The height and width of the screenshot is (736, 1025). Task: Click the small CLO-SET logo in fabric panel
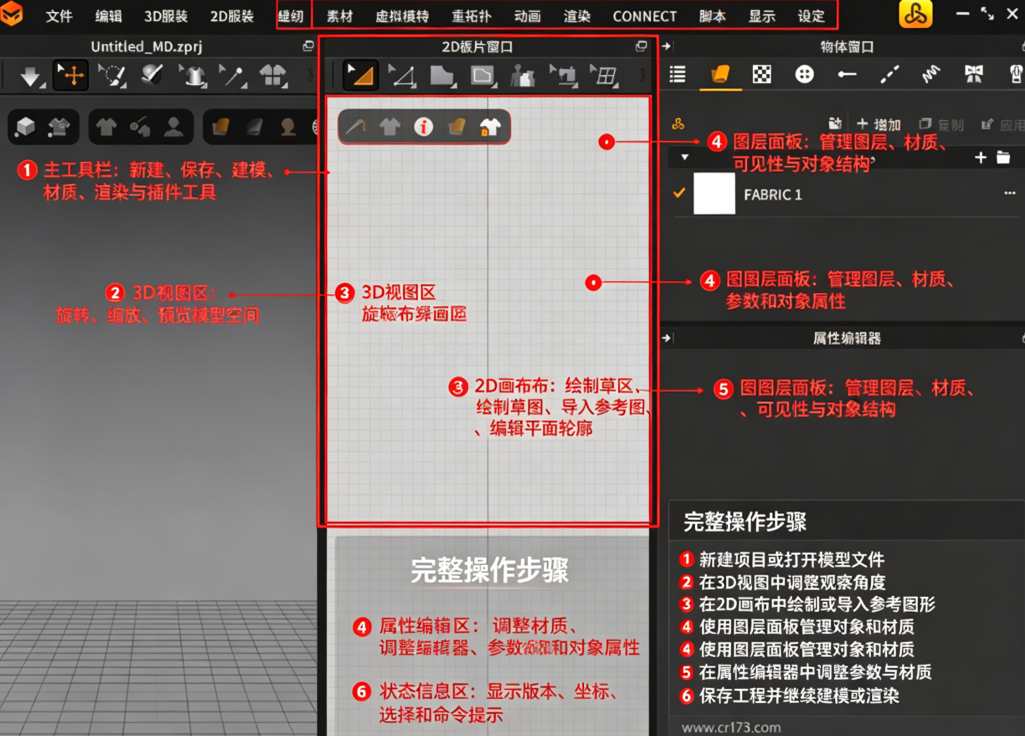pos(678,124)
